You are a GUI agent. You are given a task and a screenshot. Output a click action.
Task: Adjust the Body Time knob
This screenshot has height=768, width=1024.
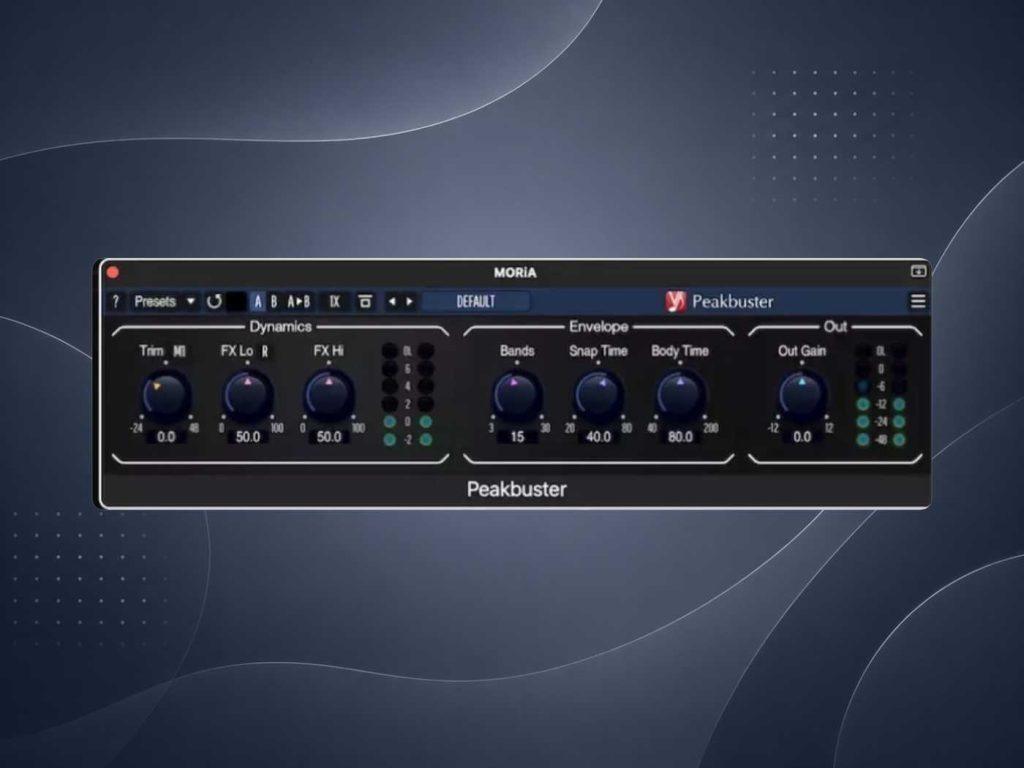680,395
